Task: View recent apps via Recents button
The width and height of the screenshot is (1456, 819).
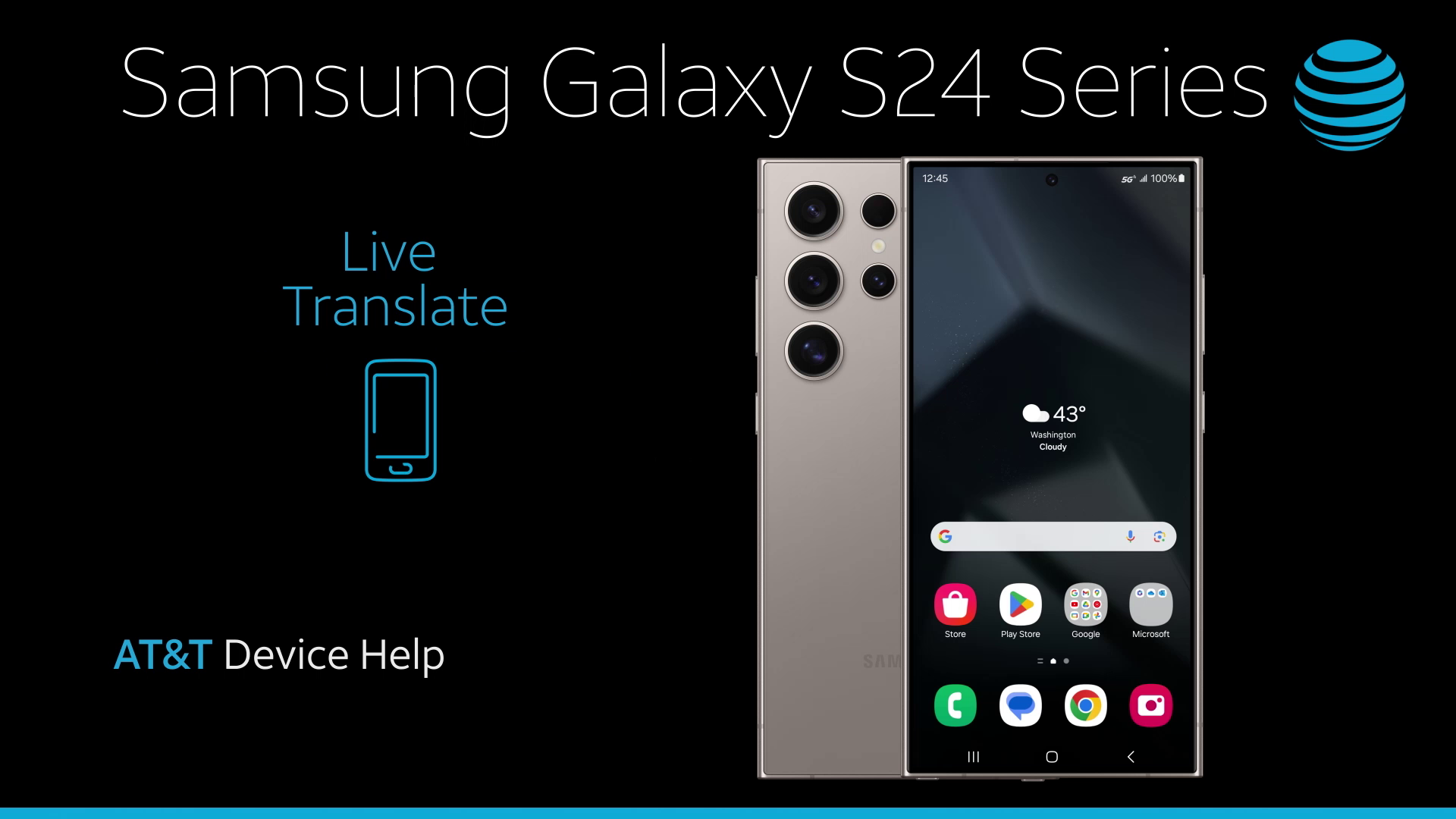Action: [974, 757]
